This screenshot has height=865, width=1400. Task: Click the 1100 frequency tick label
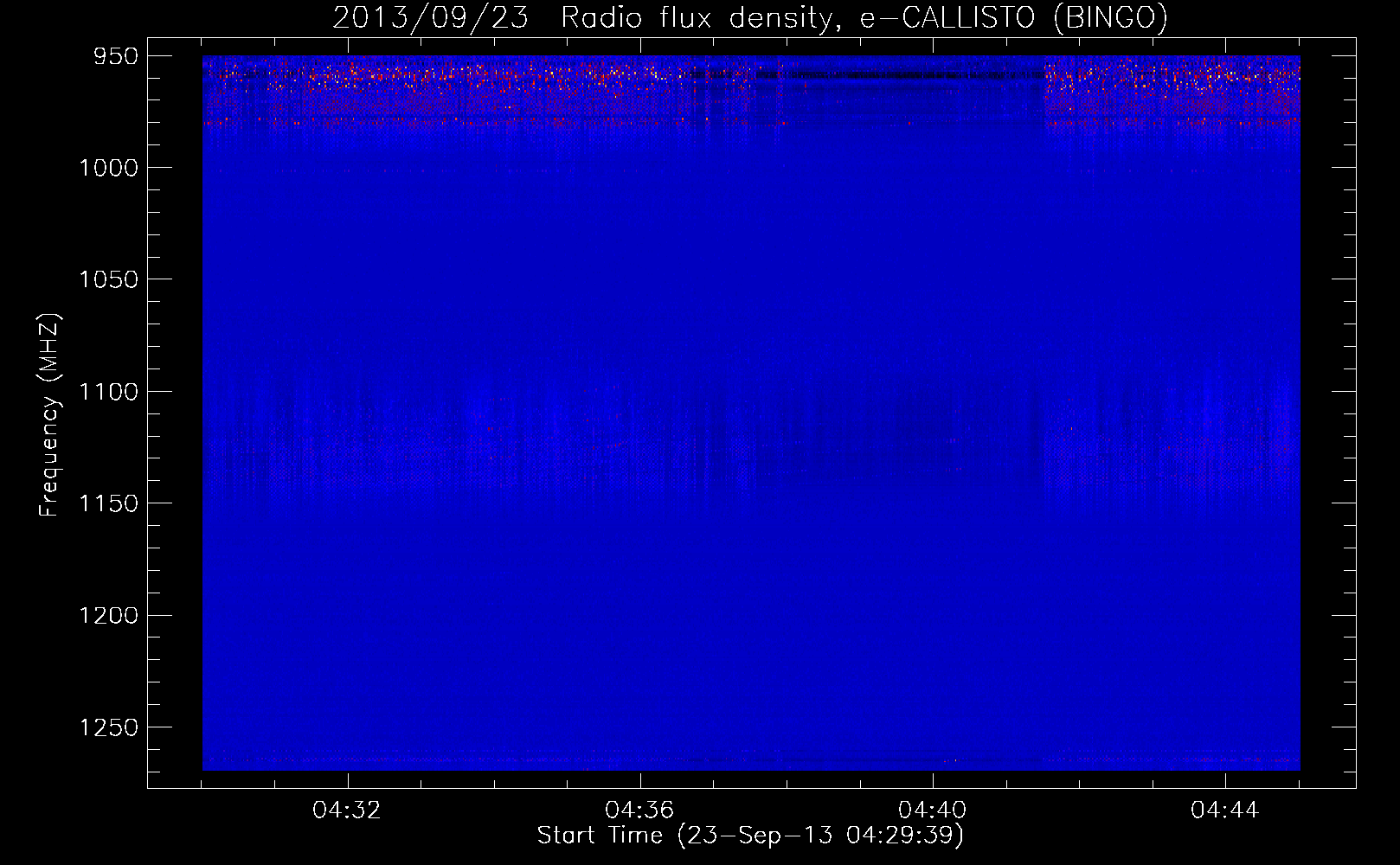click(x=108, y=392)
